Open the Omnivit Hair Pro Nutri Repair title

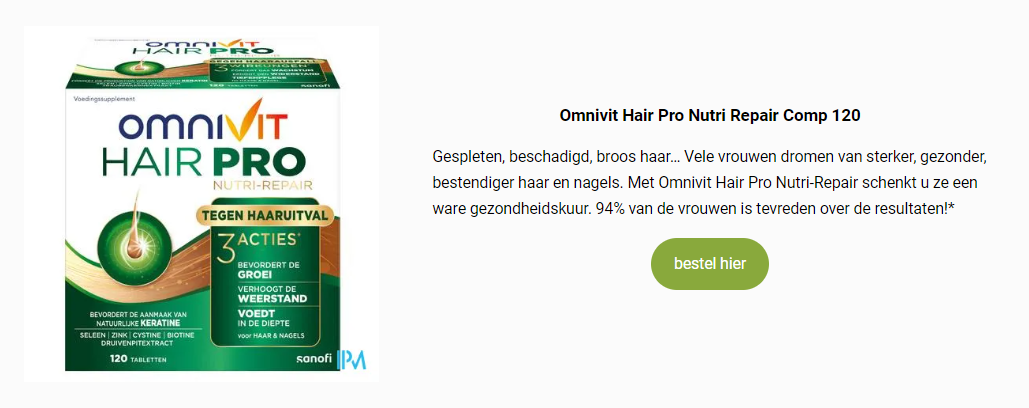click(x=709, y=116)
